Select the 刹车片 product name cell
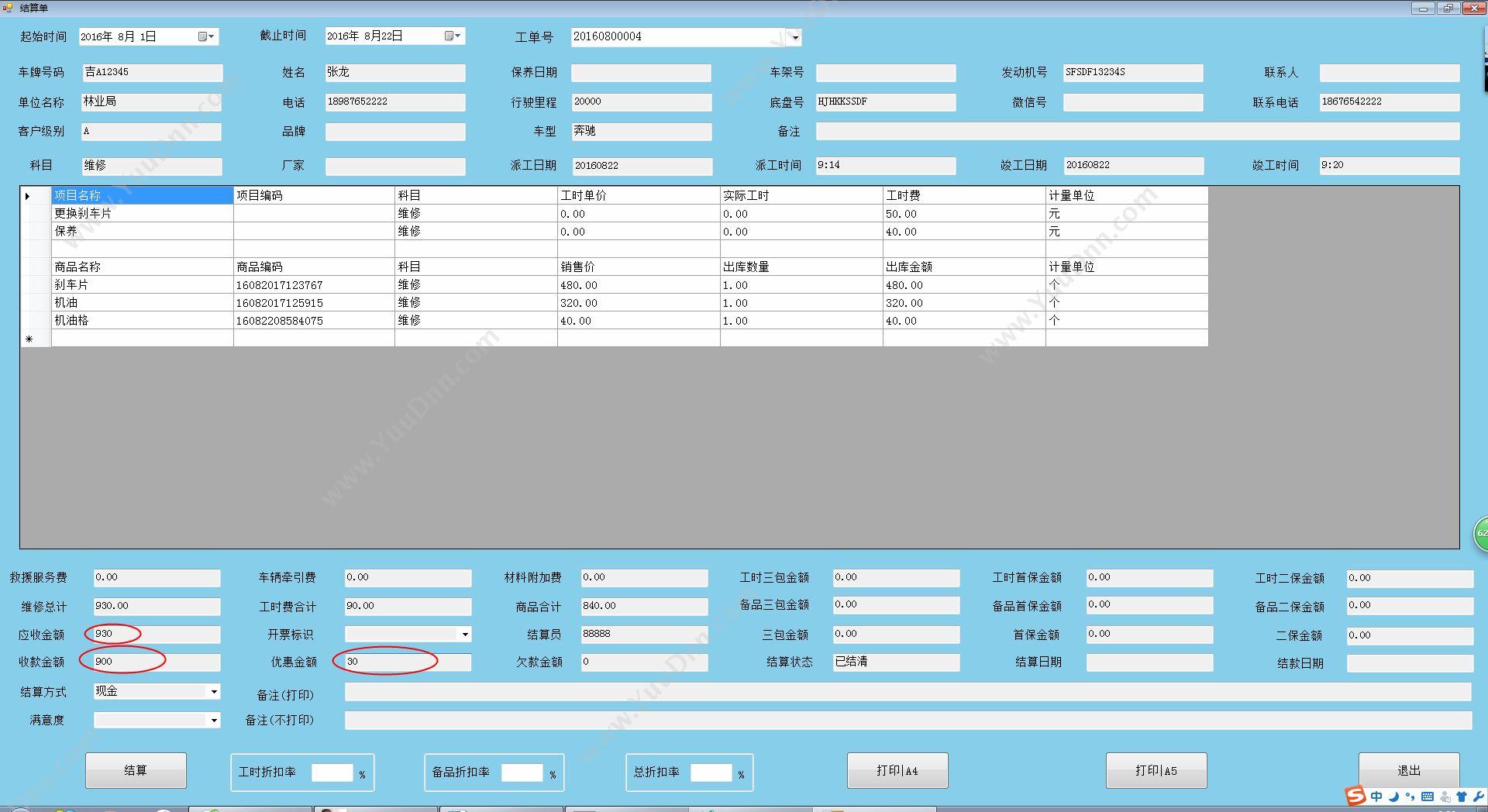The height and width of the screenshot is (812, 1488). pos(142,285)
